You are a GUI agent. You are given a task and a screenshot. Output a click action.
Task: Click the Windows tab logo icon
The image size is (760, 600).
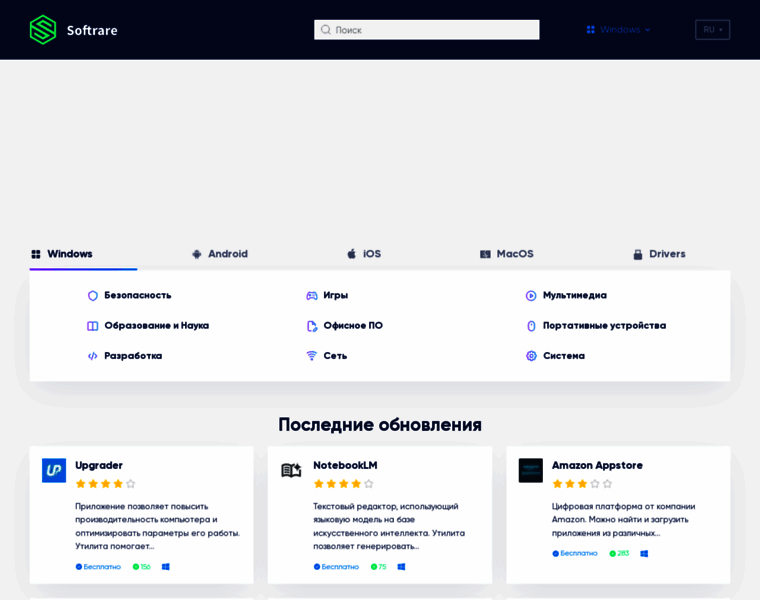point(36,254)
